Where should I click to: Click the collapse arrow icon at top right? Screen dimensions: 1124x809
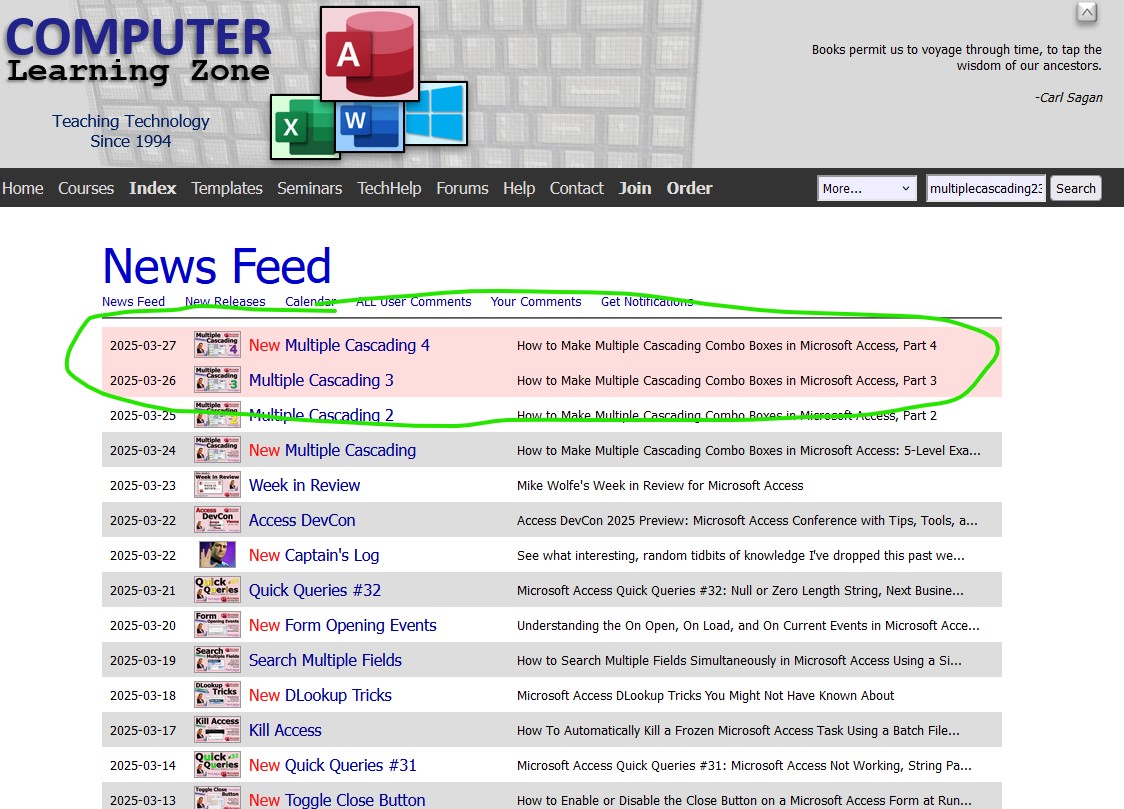tap(1086, 13)
